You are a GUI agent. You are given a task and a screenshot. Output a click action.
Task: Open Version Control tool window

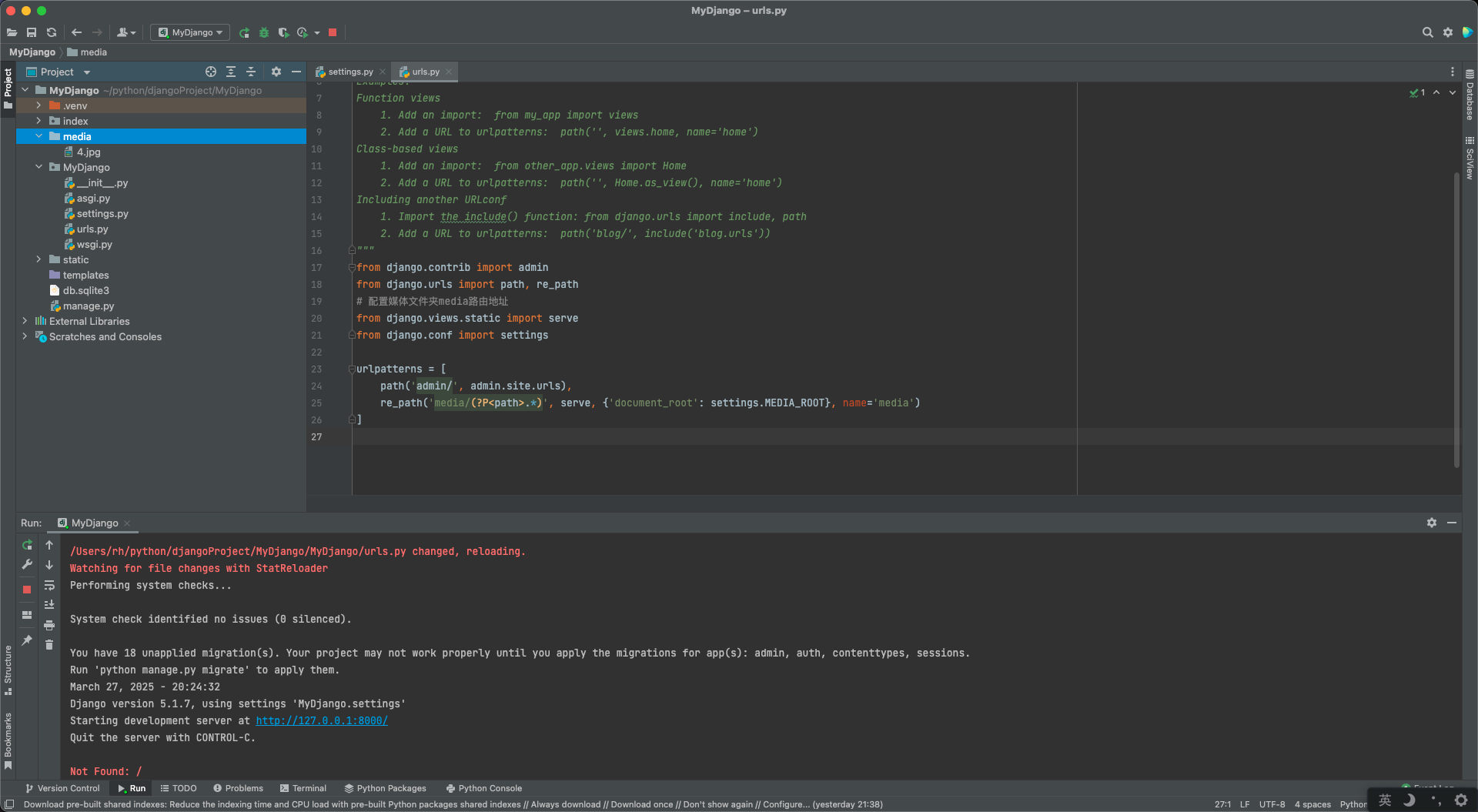[x=62, y=788]
